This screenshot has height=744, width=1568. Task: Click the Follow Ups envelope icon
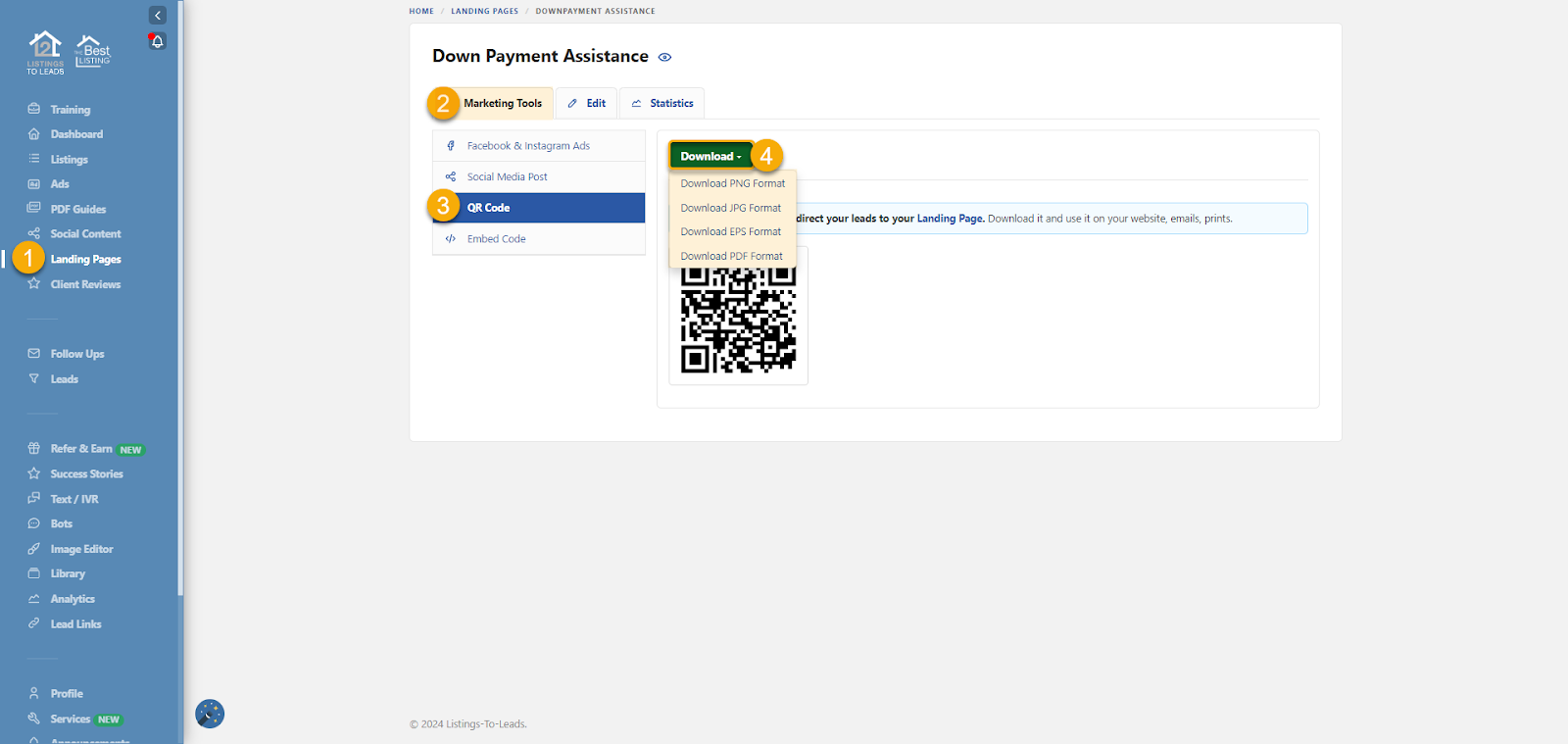[x=33, y=353]
